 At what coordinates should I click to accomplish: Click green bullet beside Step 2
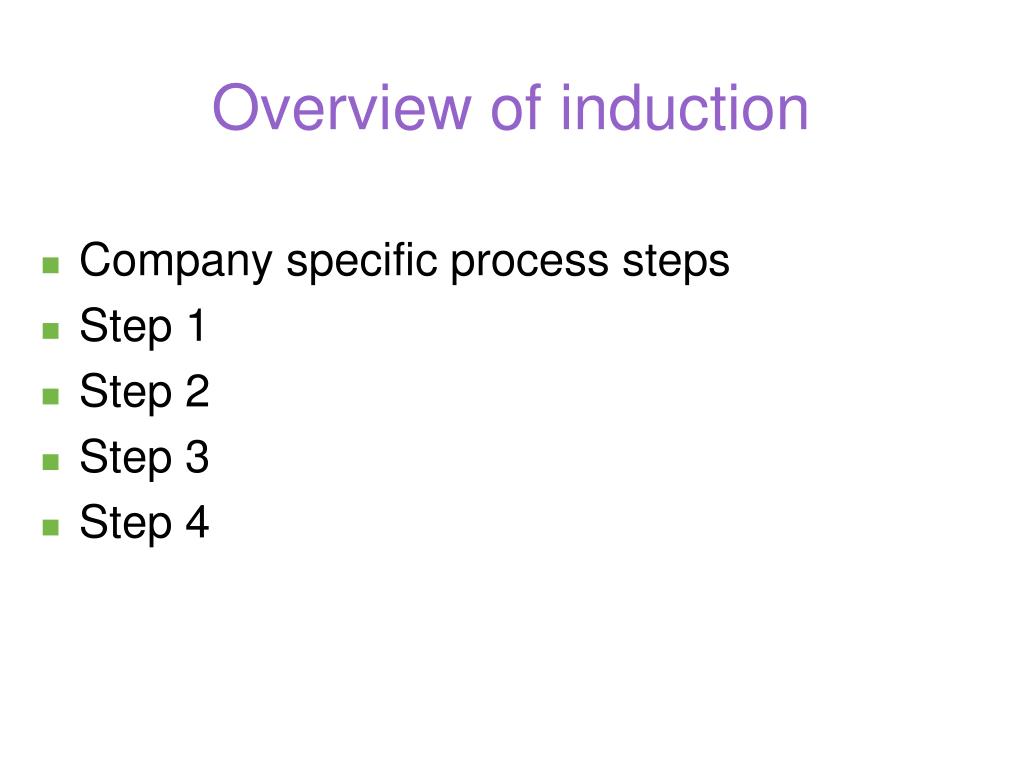[51, 396]
